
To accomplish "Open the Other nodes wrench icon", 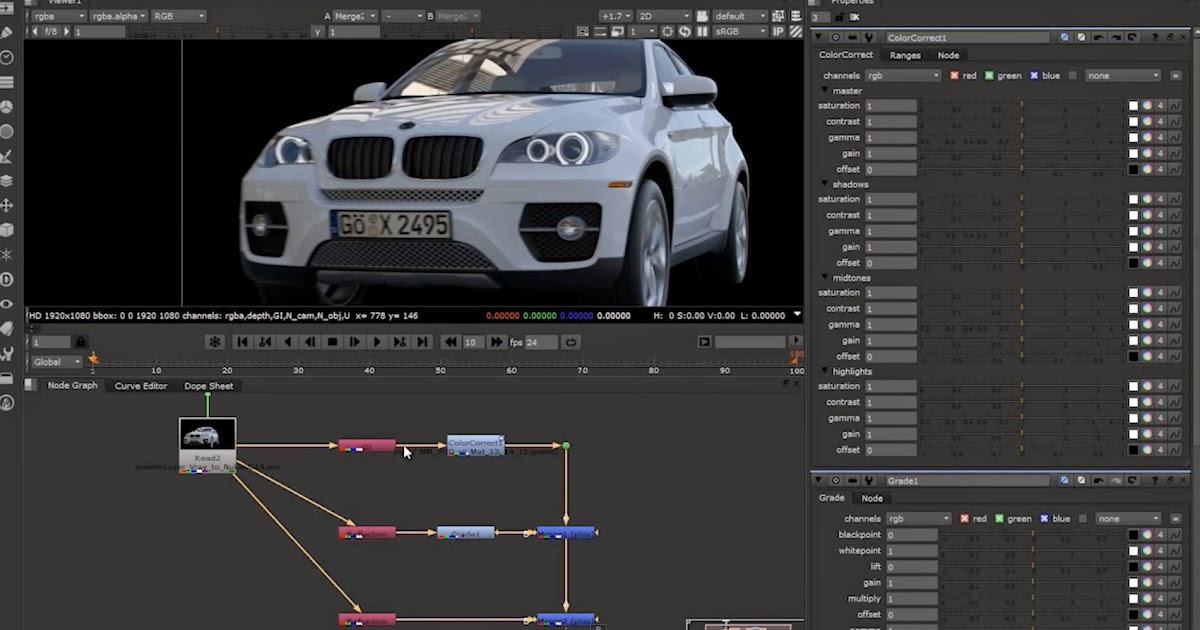I will tap(7, 353).
